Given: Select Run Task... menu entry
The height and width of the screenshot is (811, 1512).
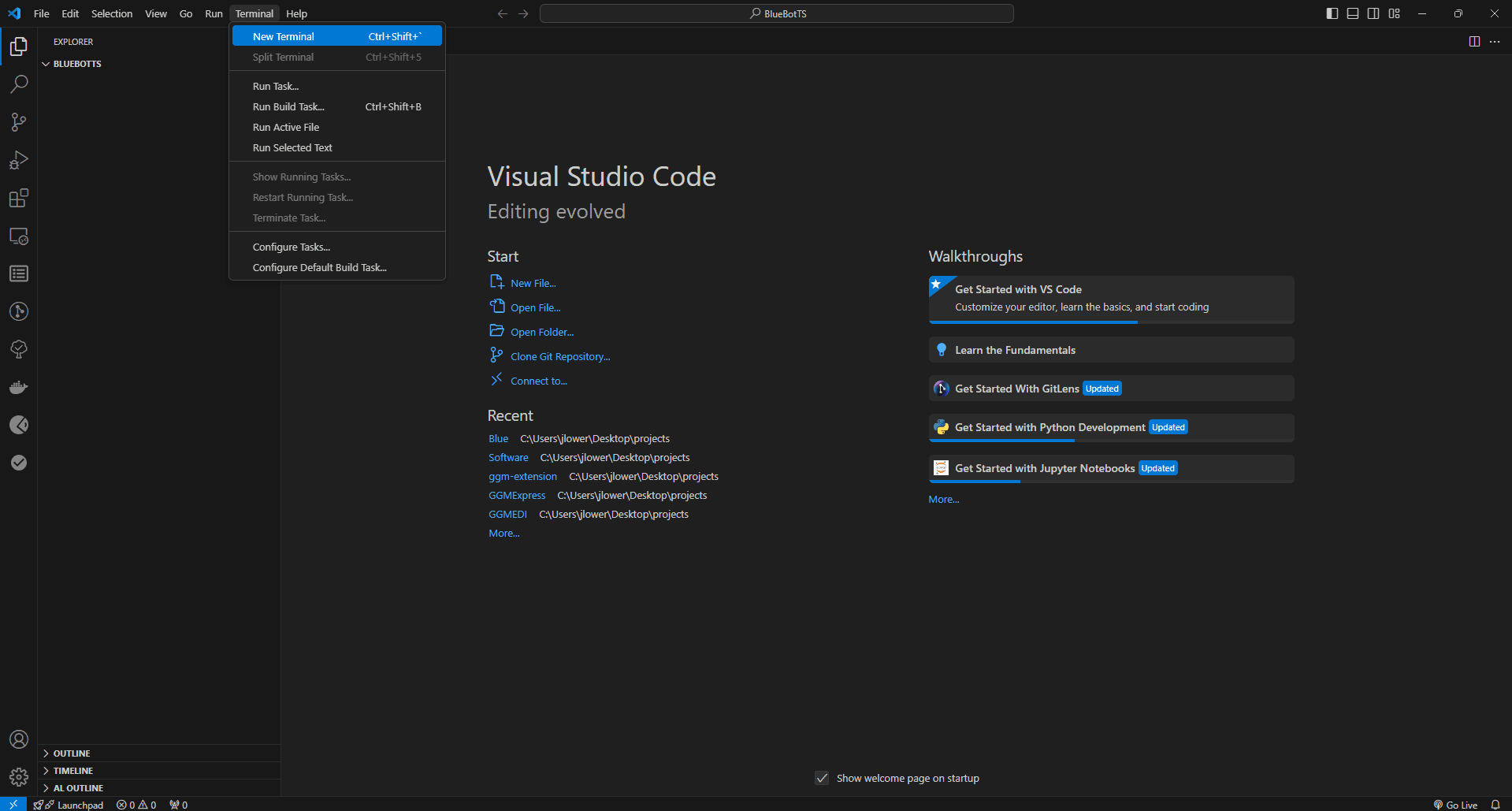Looking at the screenshot, I should coord(337,86).
